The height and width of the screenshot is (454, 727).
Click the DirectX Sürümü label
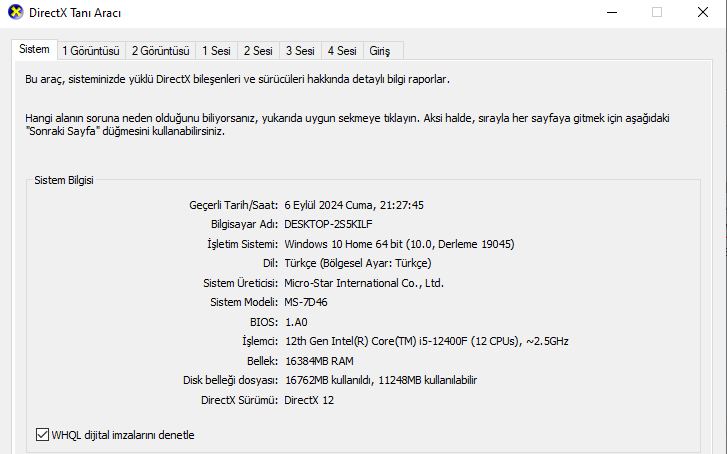[x=239, y=400]
